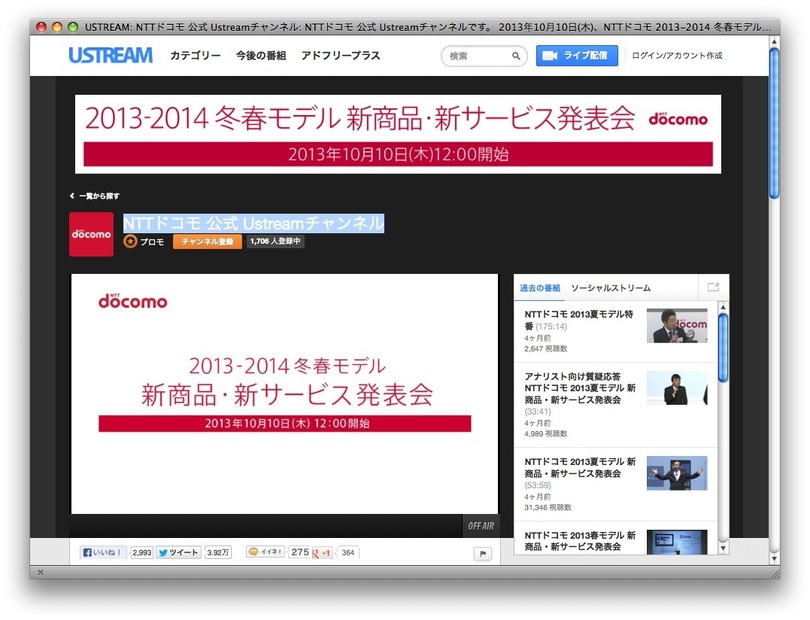Open NTTドコモ 2013夏モデル特番 video
Screen dimensions: 810x620
tap(579, 320)
